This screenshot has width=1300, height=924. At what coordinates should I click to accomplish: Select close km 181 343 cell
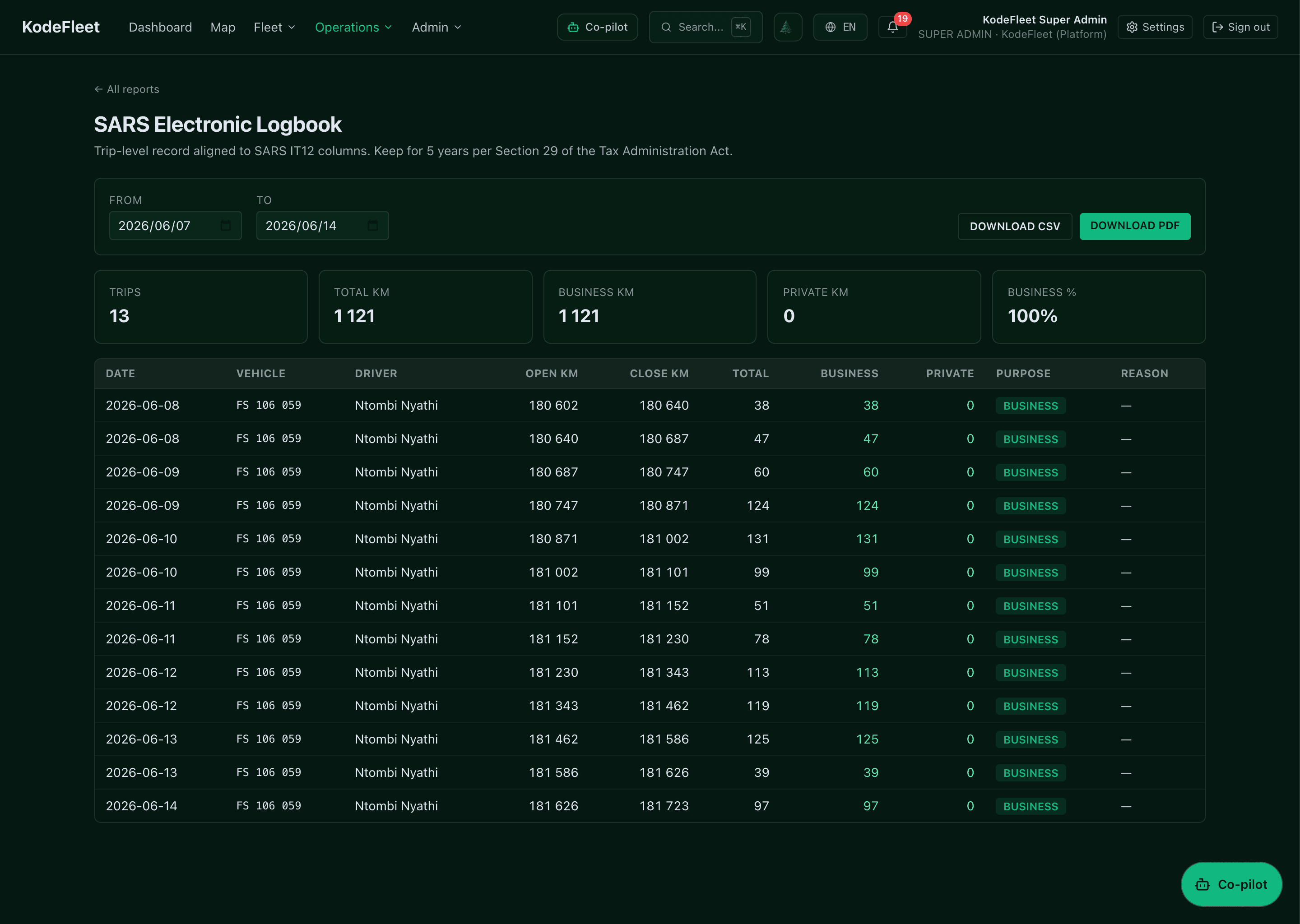tap(664, 672)
